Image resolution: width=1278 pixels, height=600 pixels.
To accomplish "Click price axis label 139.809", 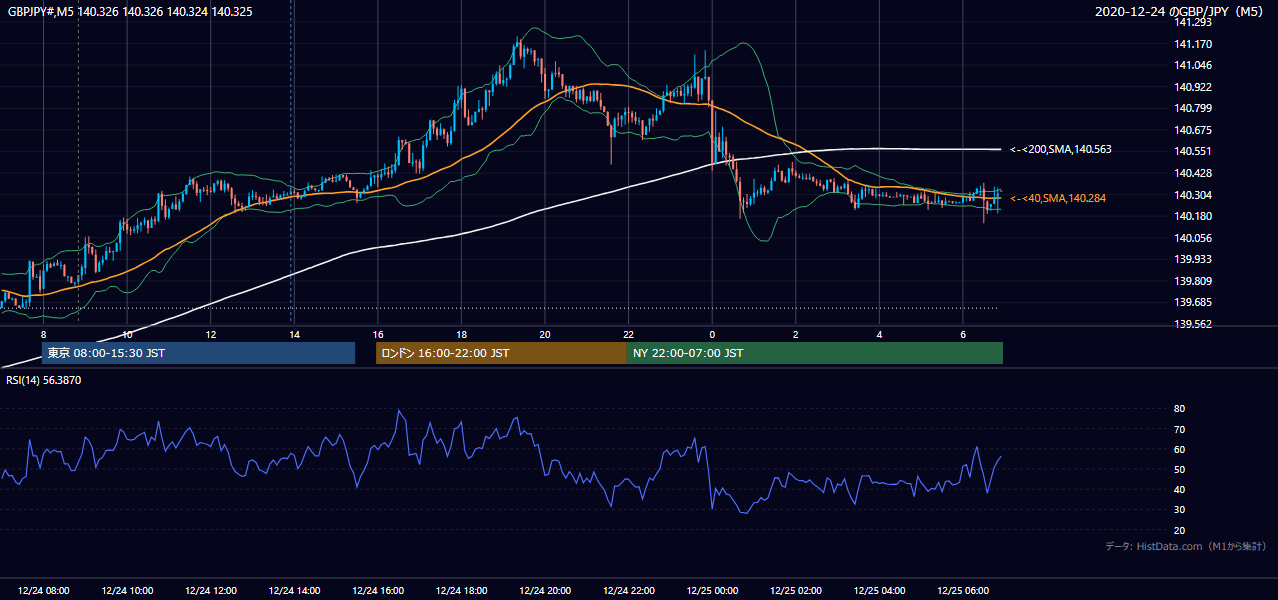I will point(1193,281).
